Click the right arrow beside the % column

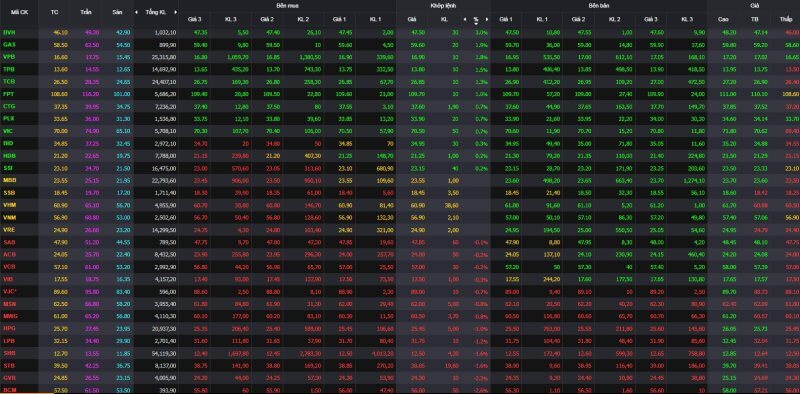(x=487, y=19)
